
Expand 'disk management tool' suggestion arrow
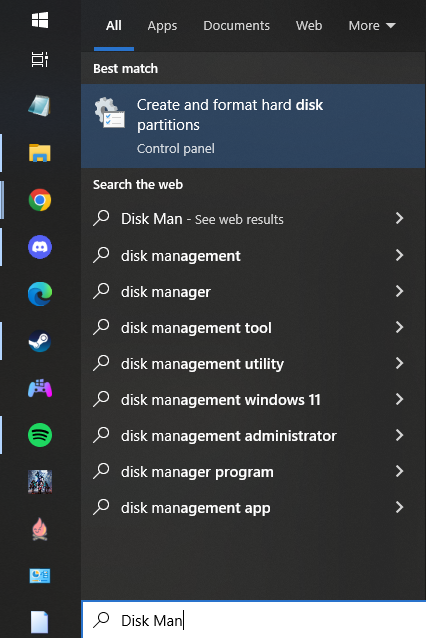point(400,327)
